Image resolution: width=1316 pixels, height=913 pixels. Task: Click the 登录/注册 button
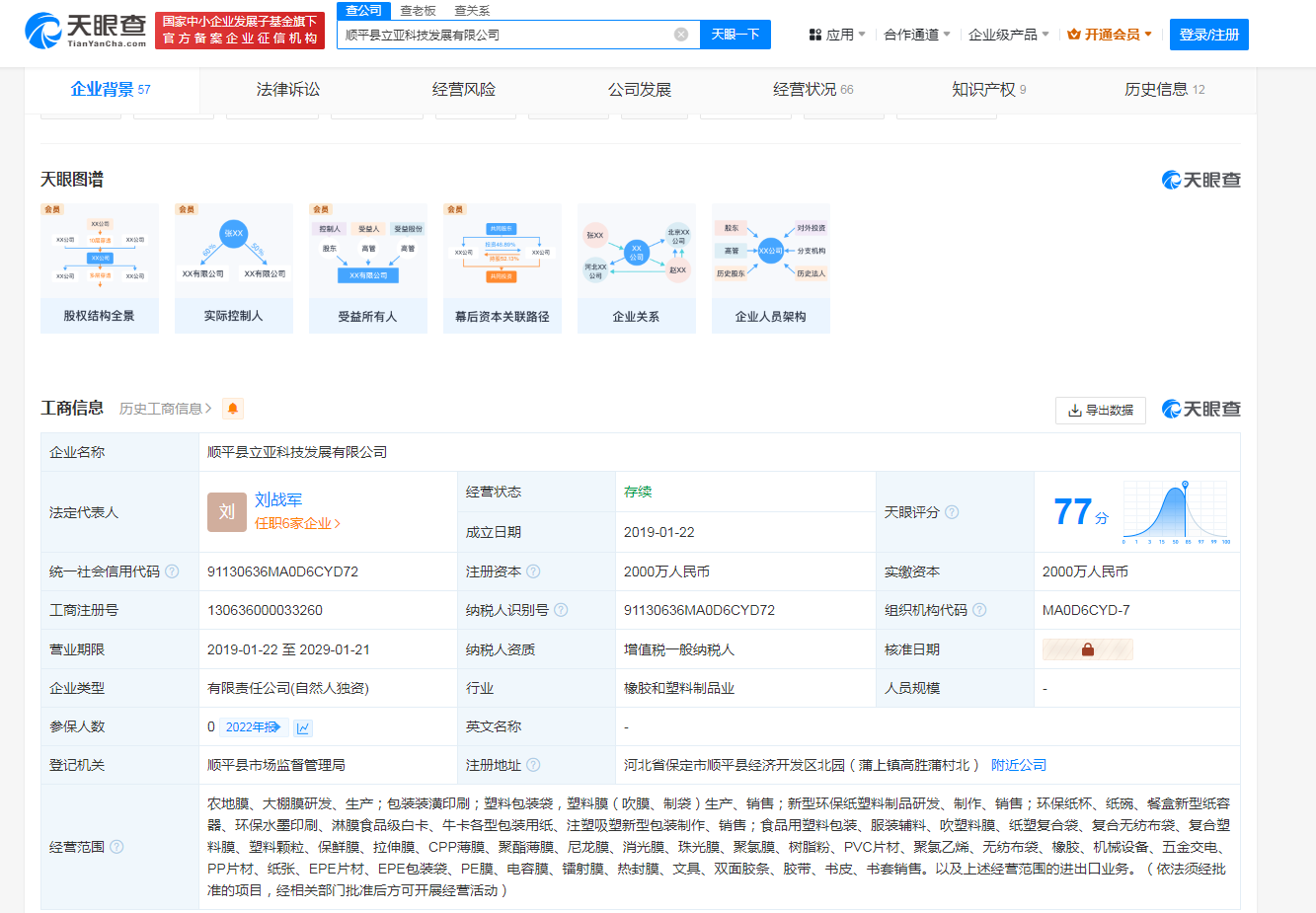1209,35
